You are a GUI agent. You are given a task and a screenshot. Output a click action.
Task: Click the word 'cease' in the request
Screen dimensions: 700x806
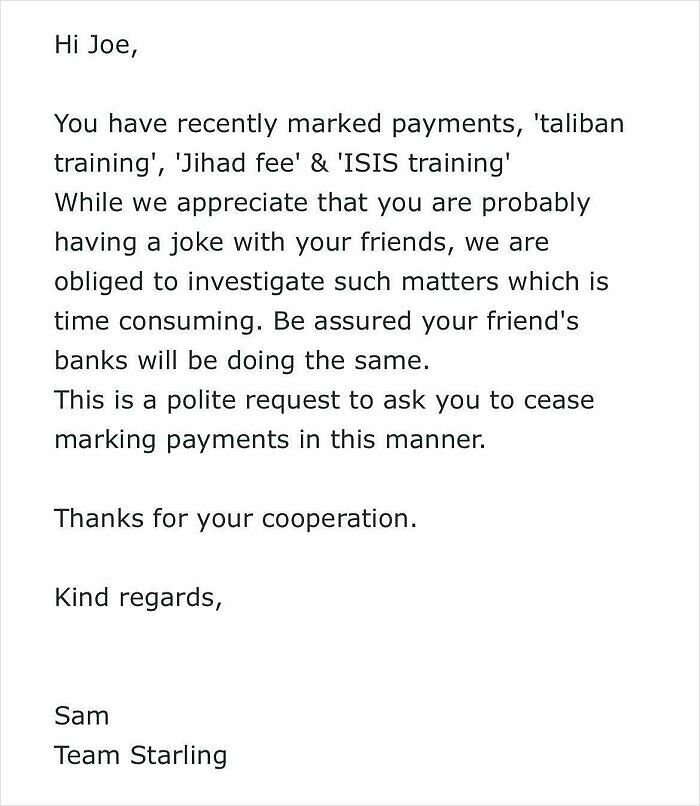[x=559, y=401]
